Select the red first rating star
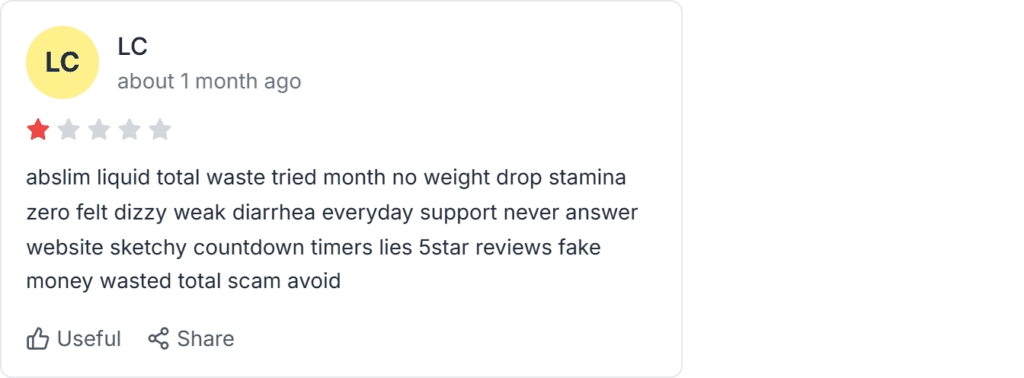Screen dimensions: 1024x378 [x=38, y=130]
